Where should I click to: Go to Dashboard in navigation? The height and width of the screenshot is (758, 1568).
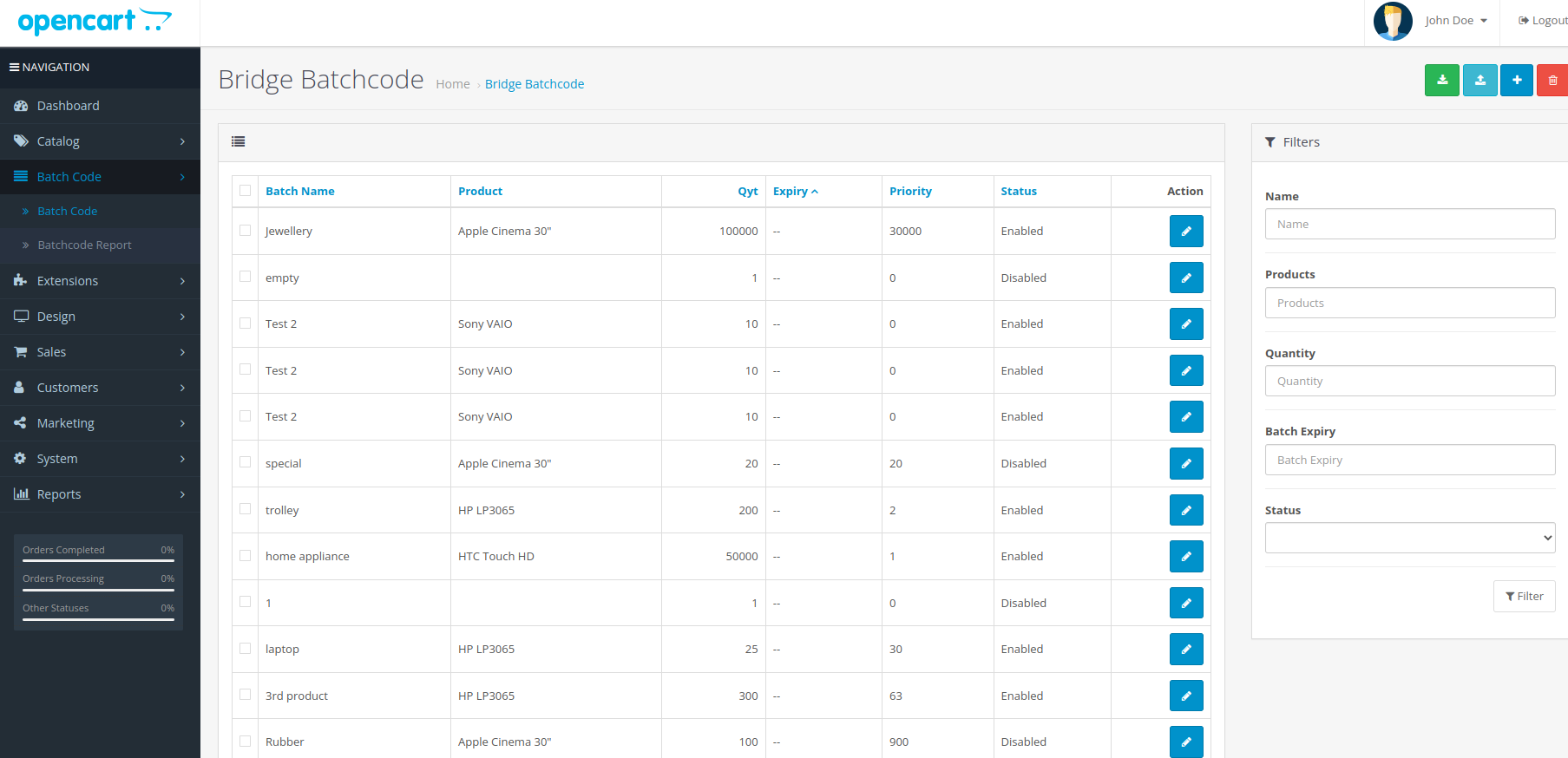pyautogui.click(x=68, y=106)
